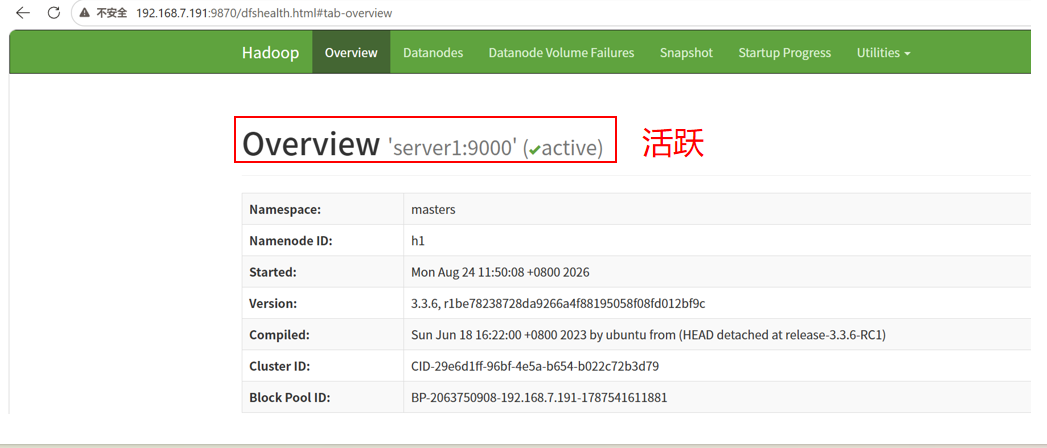Screen dimensions: 1047x448
Task: Go back with the browser back arrow
Action: click(23, 13)
